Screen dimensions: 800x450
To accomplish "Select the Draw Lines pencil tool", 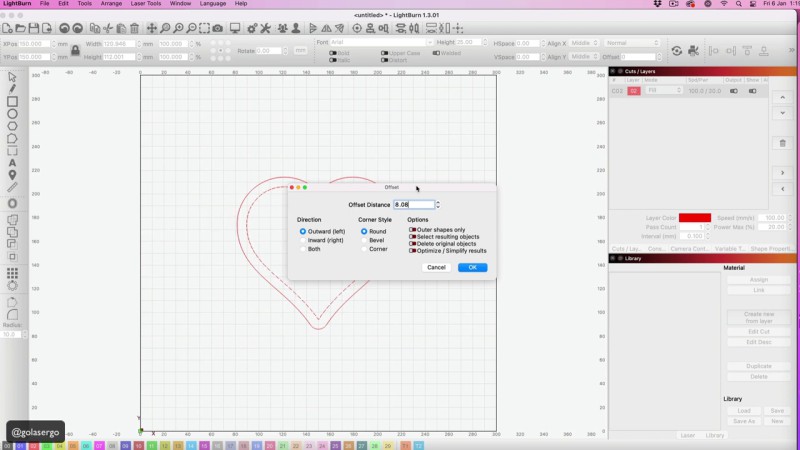I will [13, 88].
